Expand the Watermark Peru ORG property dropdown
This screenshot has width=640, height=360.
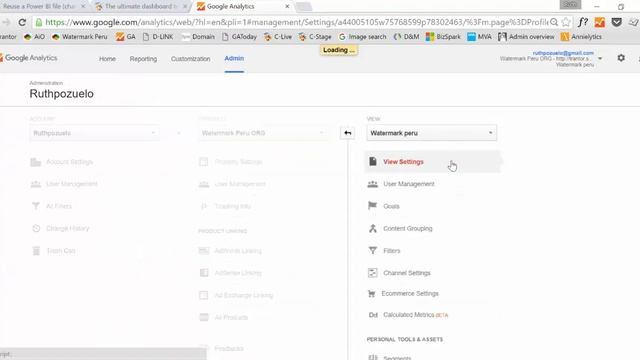click(262, 133)
